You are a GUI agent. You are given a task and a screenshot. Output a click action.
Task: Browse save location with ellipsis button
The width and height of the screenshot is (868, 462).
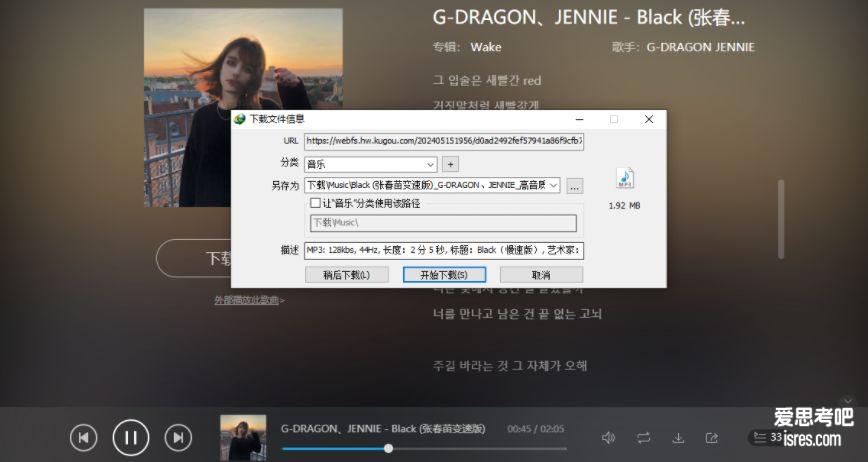click(x=575, y=186)
